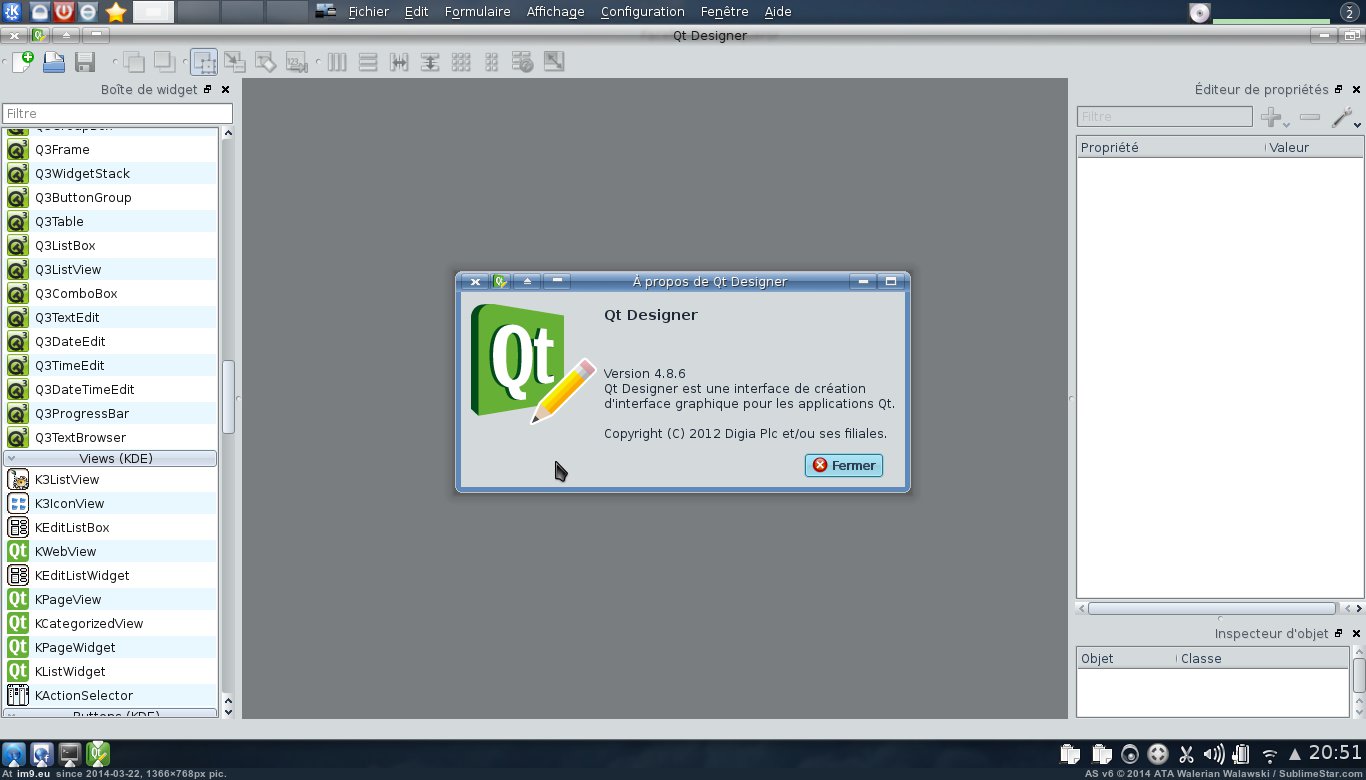Image resolution: width=1366 pixels, height=780 pixels.
Task: Select KWebView in the widget list
Action: point(66,551)
